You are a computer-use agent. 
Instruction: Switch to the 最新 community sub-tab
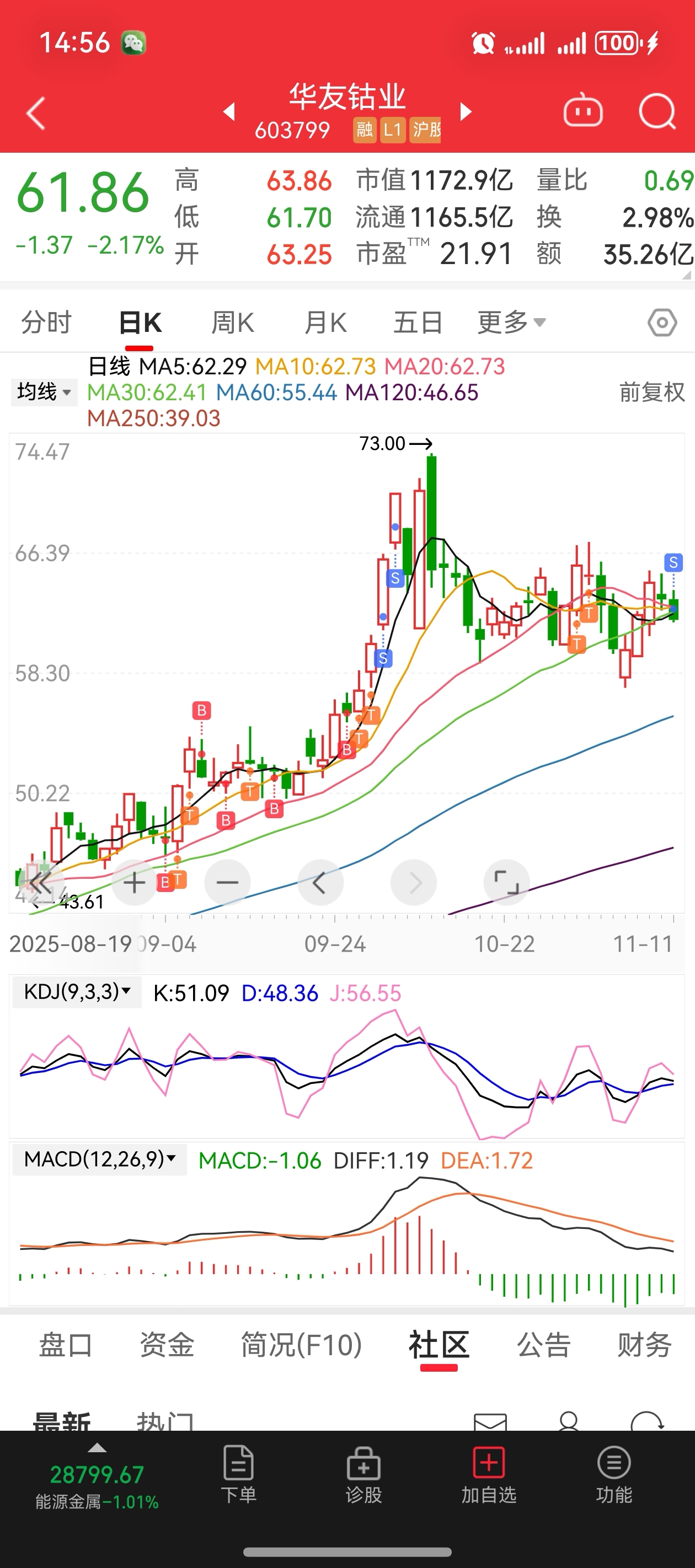coord(62,1421)
